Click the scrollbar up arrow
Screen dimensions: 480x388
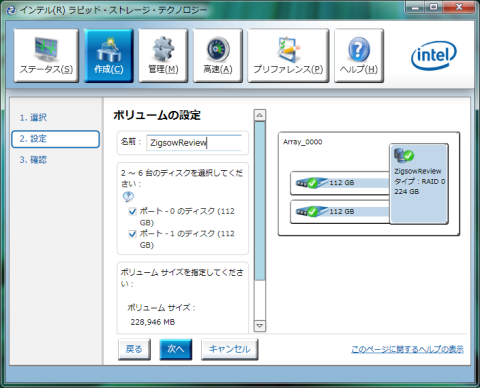(260, 115)
